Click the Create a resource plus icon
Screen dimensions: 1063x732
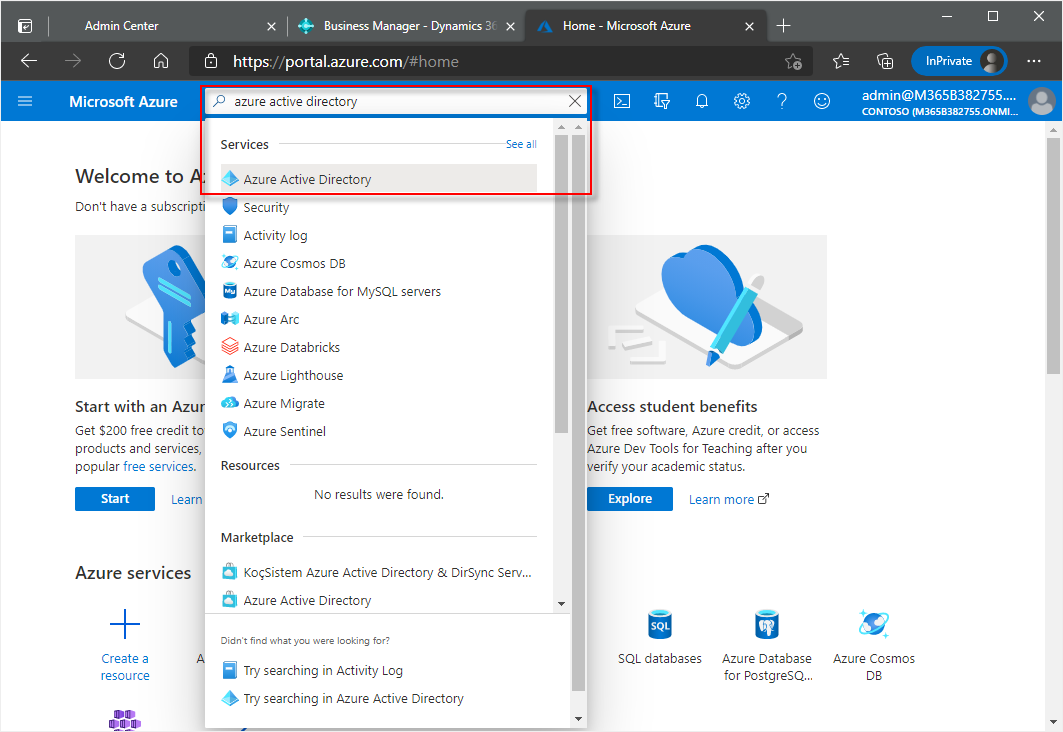(125, 626)
